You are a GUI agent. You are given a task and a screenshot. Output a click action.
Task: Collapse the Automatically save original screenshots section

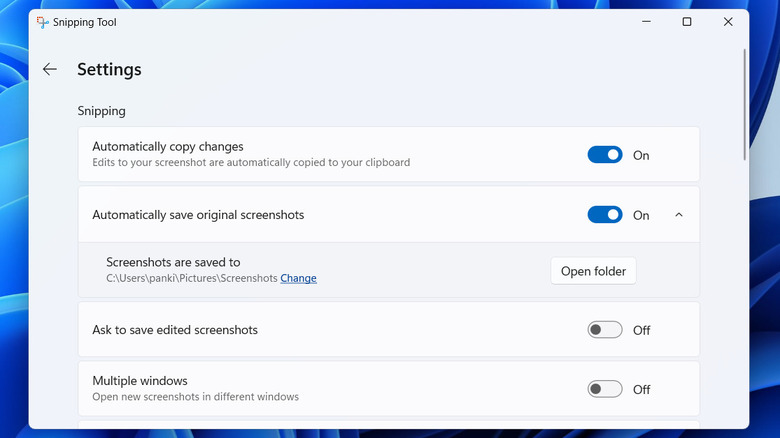pyautogui.click(x=679, y=215)
